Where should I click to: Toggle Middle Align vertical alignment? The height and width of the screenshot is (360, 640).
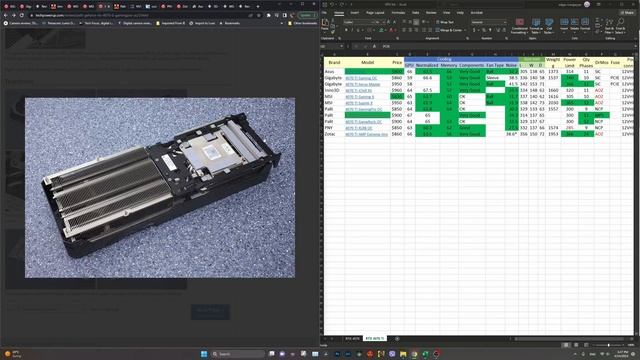coord(410,22)
